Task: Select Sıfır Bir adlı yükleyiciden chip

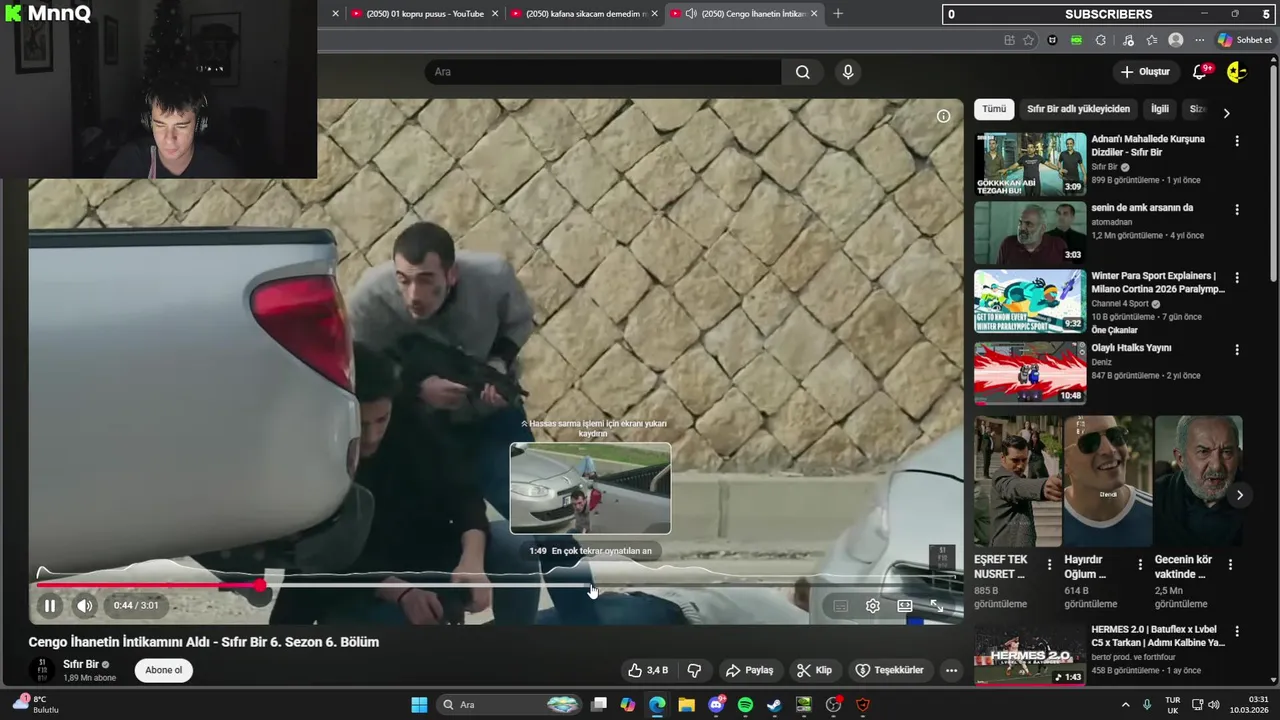Action: (1078, 109)
